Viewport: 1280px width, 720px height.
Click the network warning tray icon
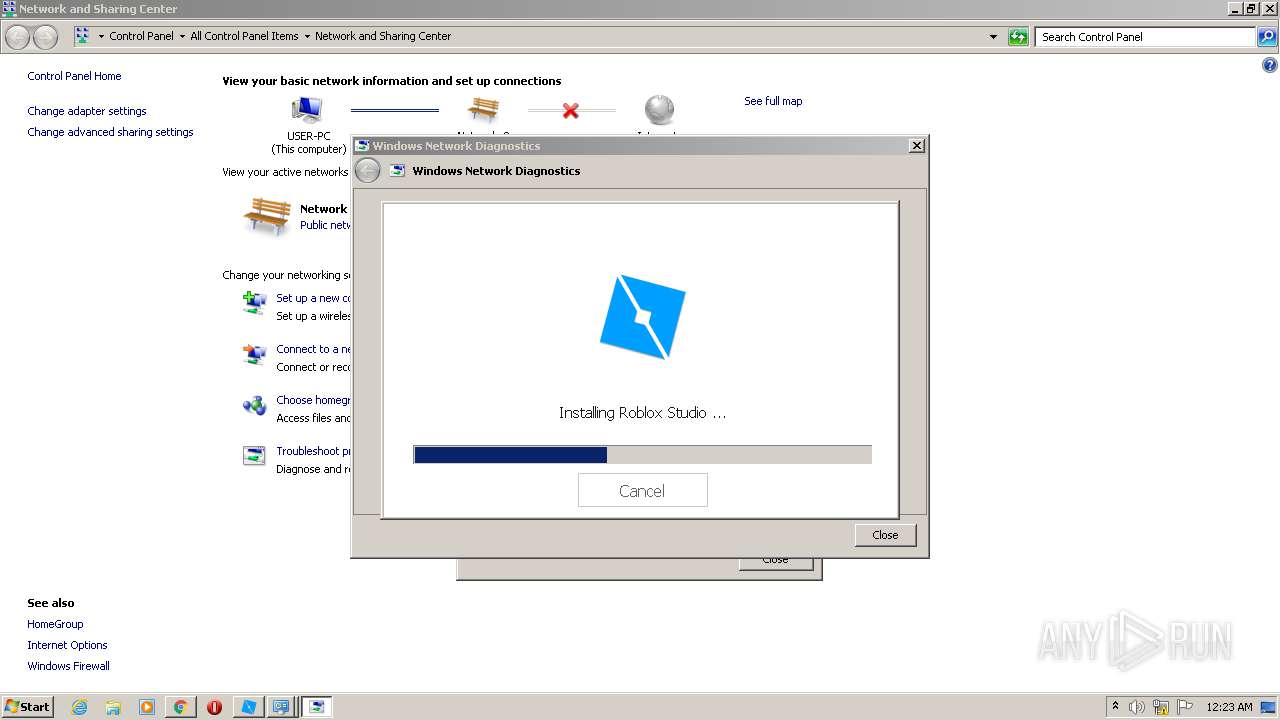[1161, 707]
